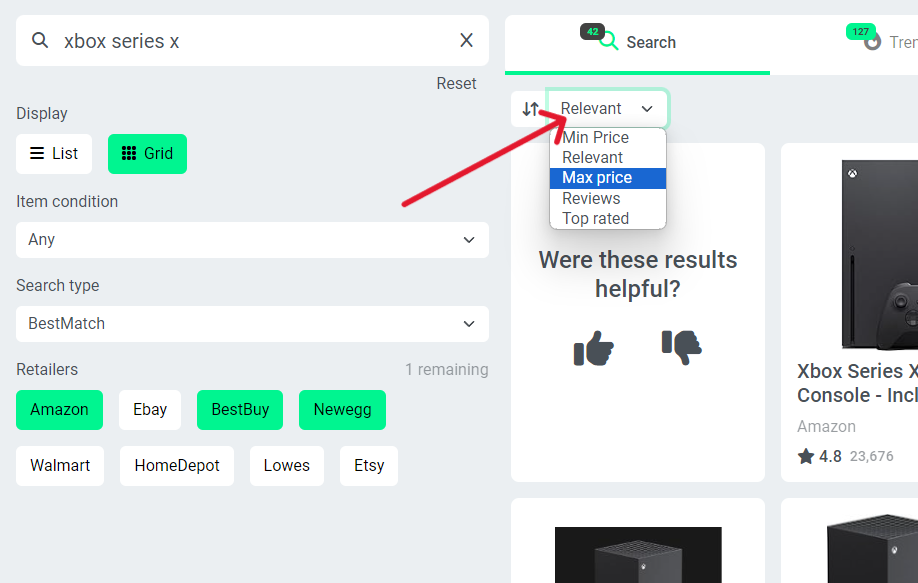Click the Search tab magnifier icon
Image resolution: width=918 pixels, height=583 pixels.
(x=608, y=41)
